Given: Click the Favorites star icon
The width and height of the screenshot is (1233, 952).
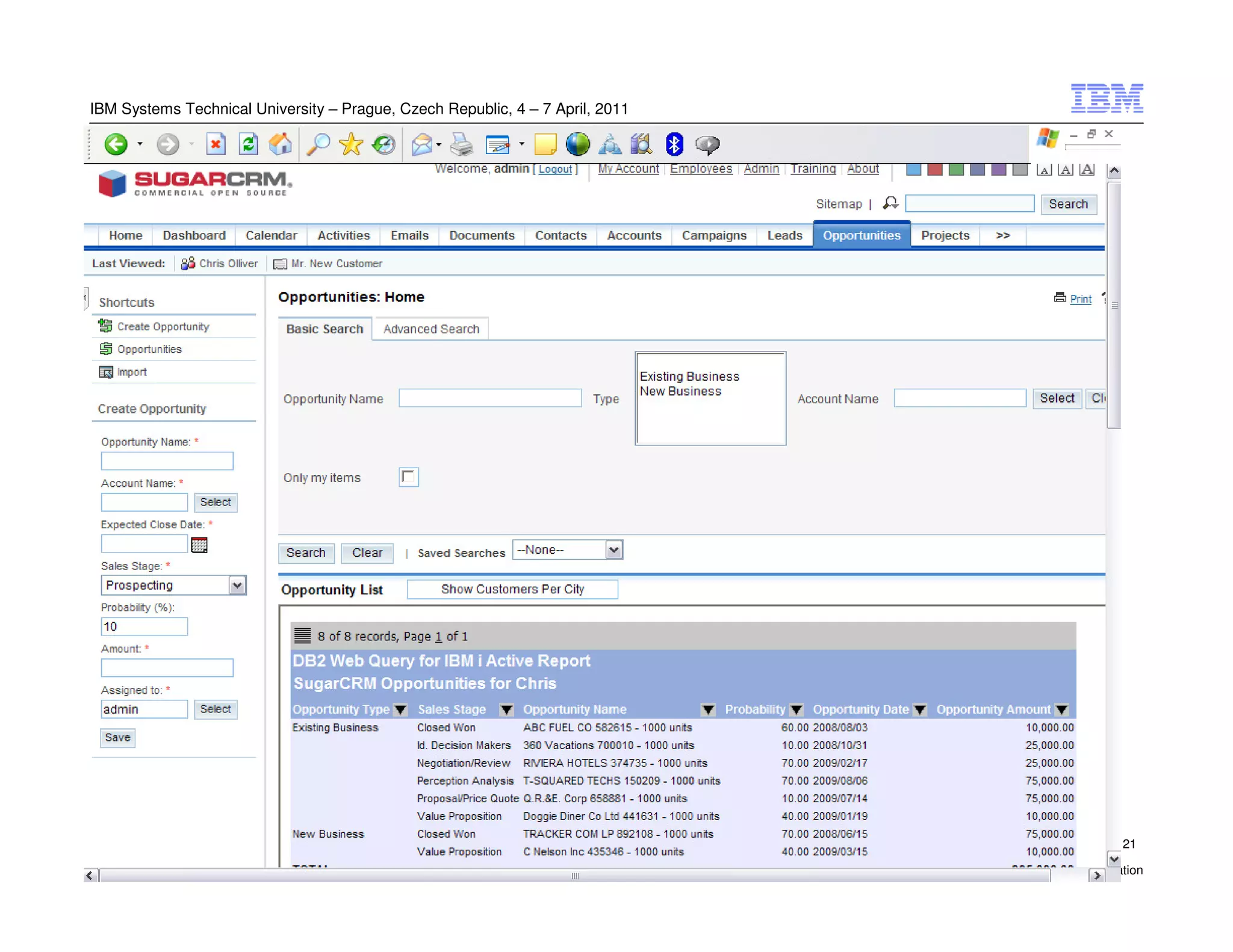Looking at the screenshot, I should click(x=350, y=144).
